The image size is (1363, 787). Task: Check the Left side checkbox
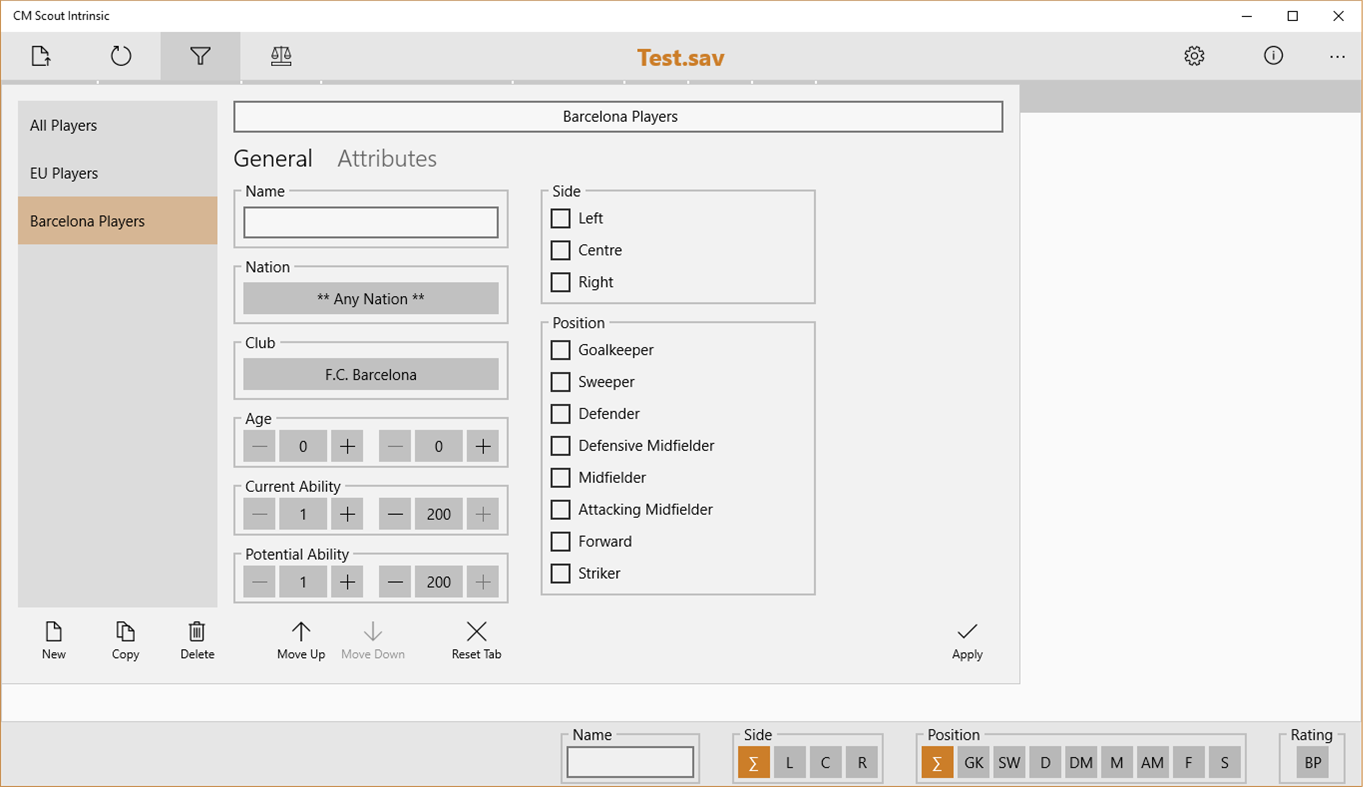(561, 218)
